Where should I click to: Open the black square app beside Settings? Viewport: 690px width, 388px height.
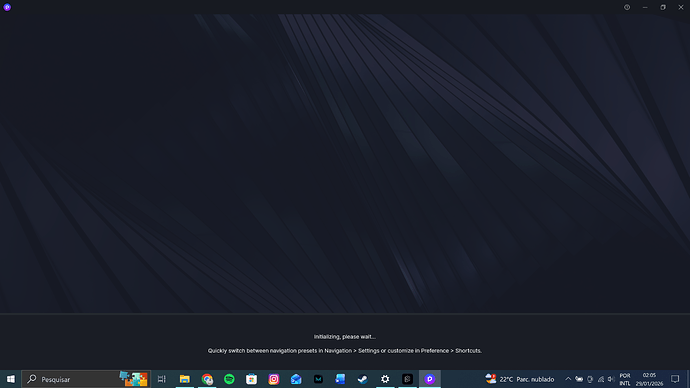pos(407,379)
